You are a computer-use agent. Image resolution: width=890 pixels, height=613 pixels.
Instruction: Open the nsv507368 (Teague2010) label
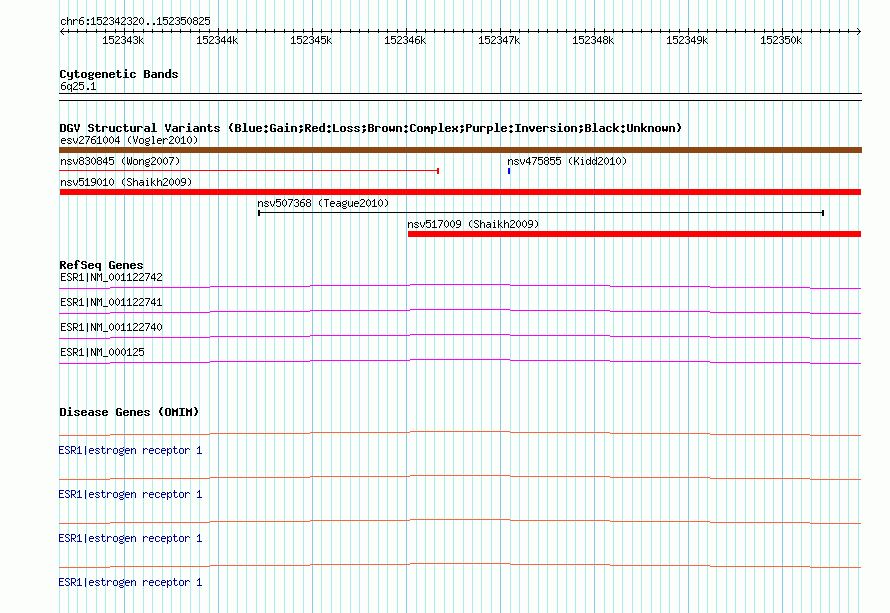coord(323,203)
